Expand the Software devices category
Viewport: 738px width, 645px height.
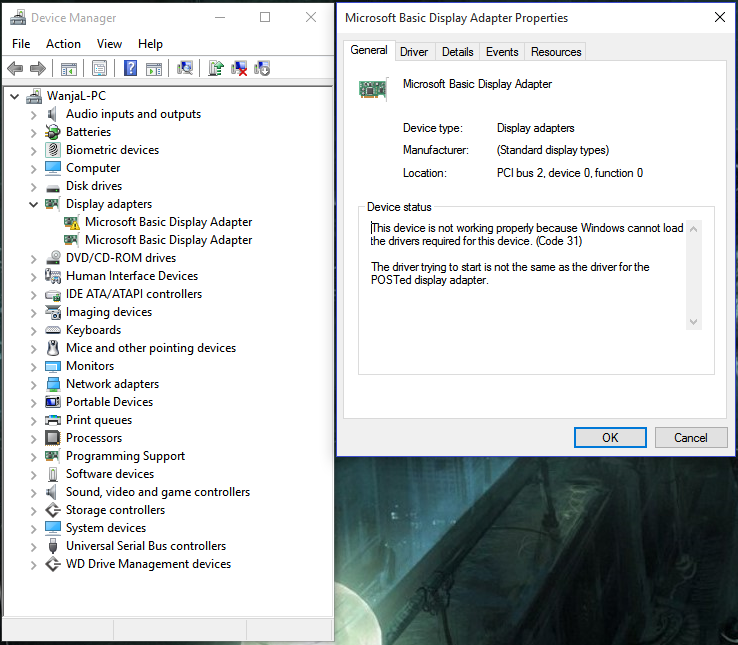point(33,475)
